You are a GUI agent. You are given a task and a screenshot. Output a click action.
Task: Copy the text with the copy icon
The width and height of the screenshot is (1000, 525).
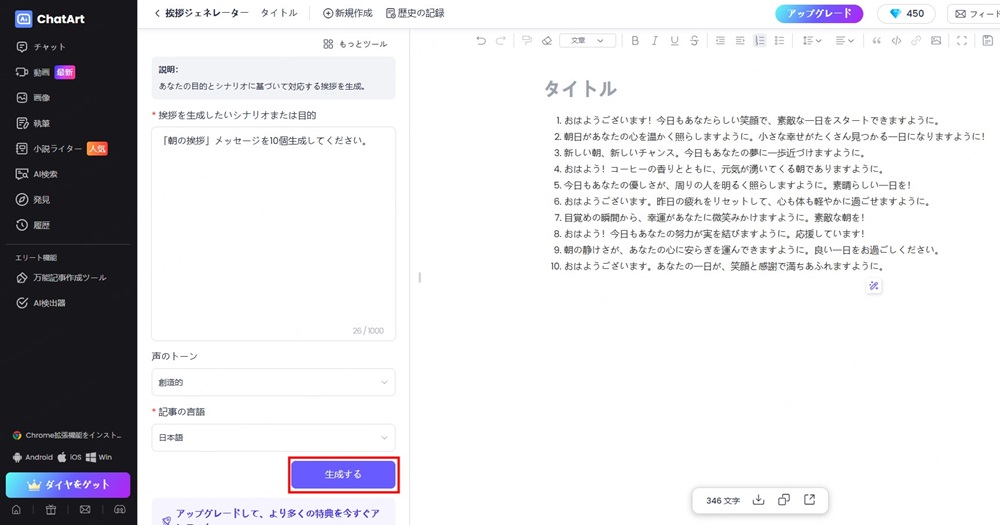coord(784,500)
